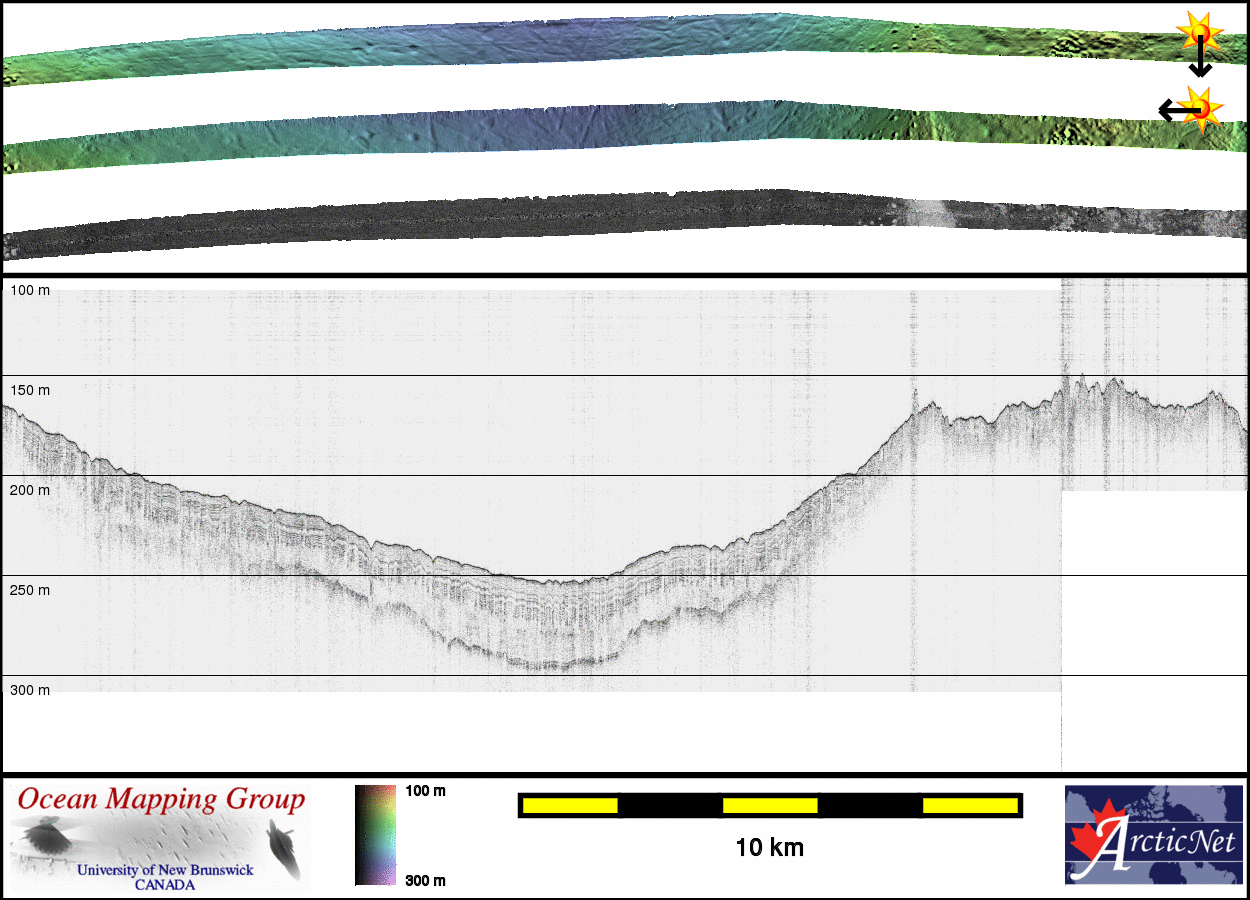Image resolution: width=1250 pixels, height=900 pixels.
Task: Select the 200 m depth axis label
Action: [x=30, y=490]
